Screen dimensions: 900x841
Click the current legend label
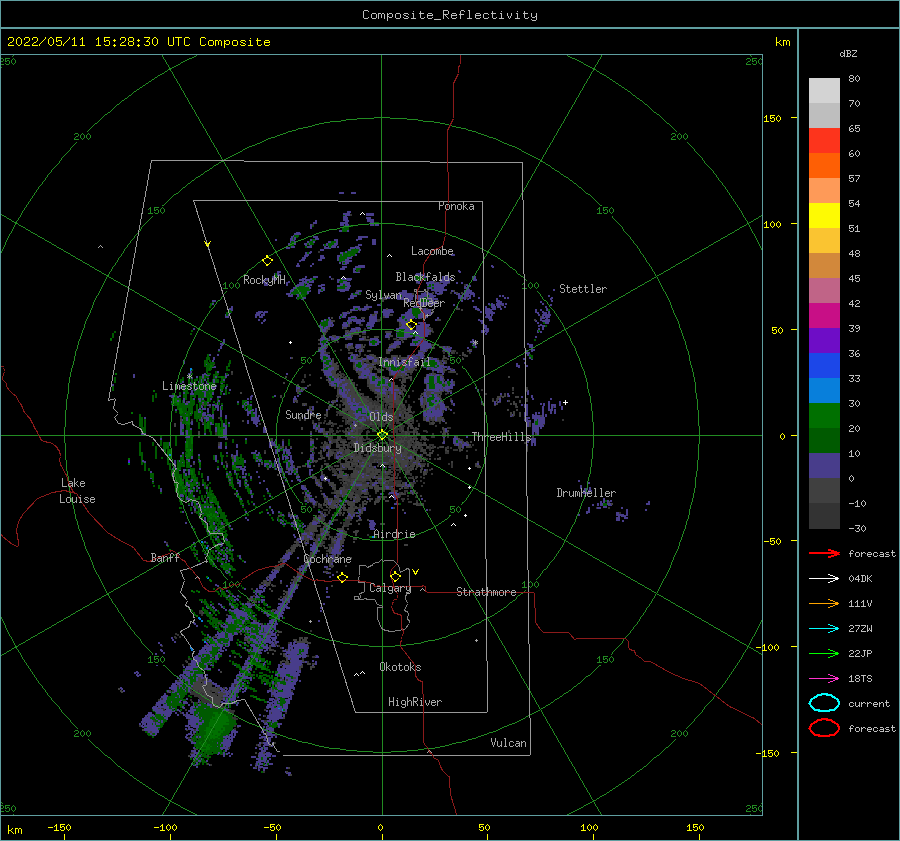pos(869,703)
